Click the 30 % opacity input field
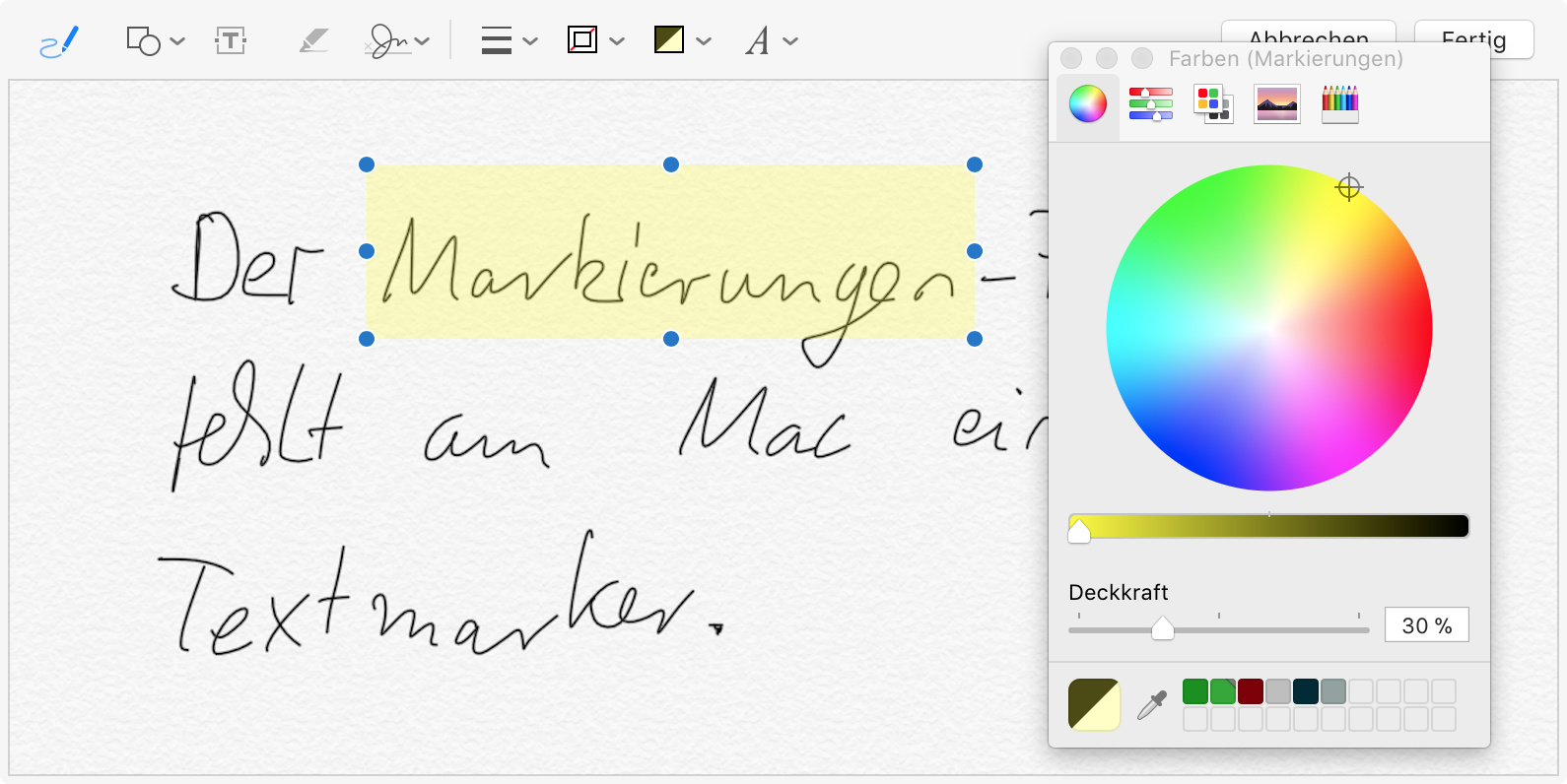1567x784 pixels. point(1426,625)
